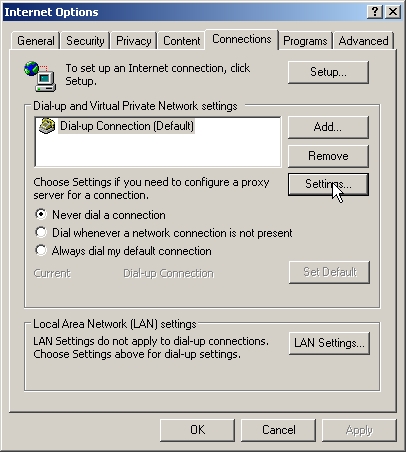
Task: Click Add... to add a connection
Action: click(328, 127)
